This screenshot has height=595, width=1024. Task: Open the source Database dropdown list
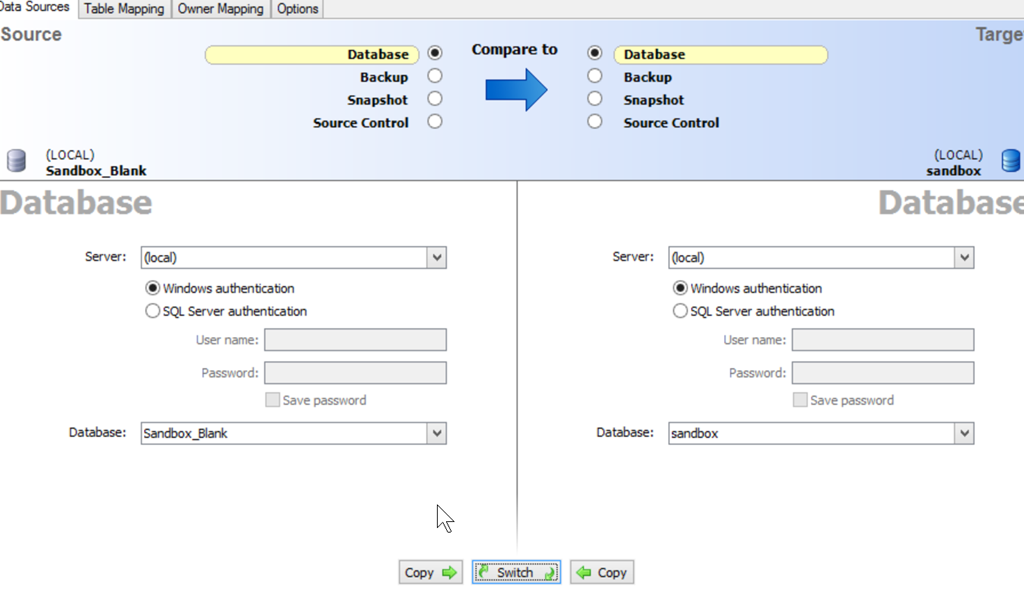tap(436, 434)
